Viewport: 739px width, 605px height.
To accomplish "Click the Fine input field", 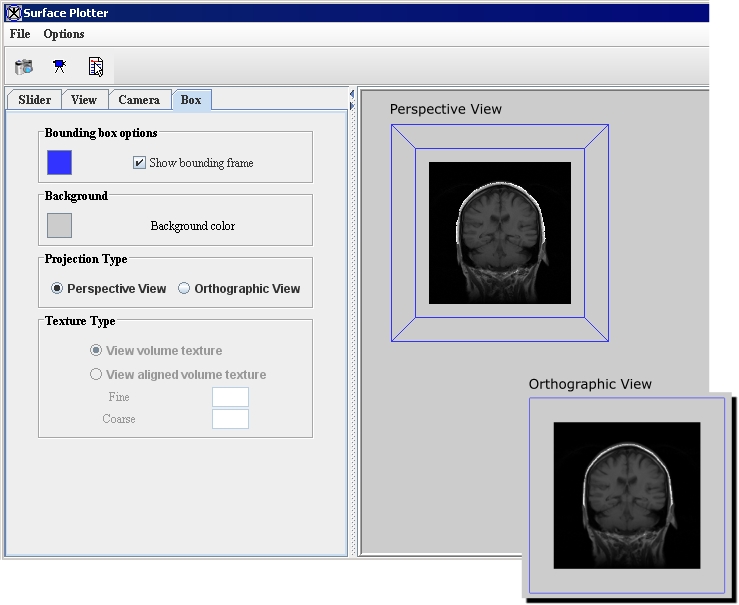I will point(230,397).
